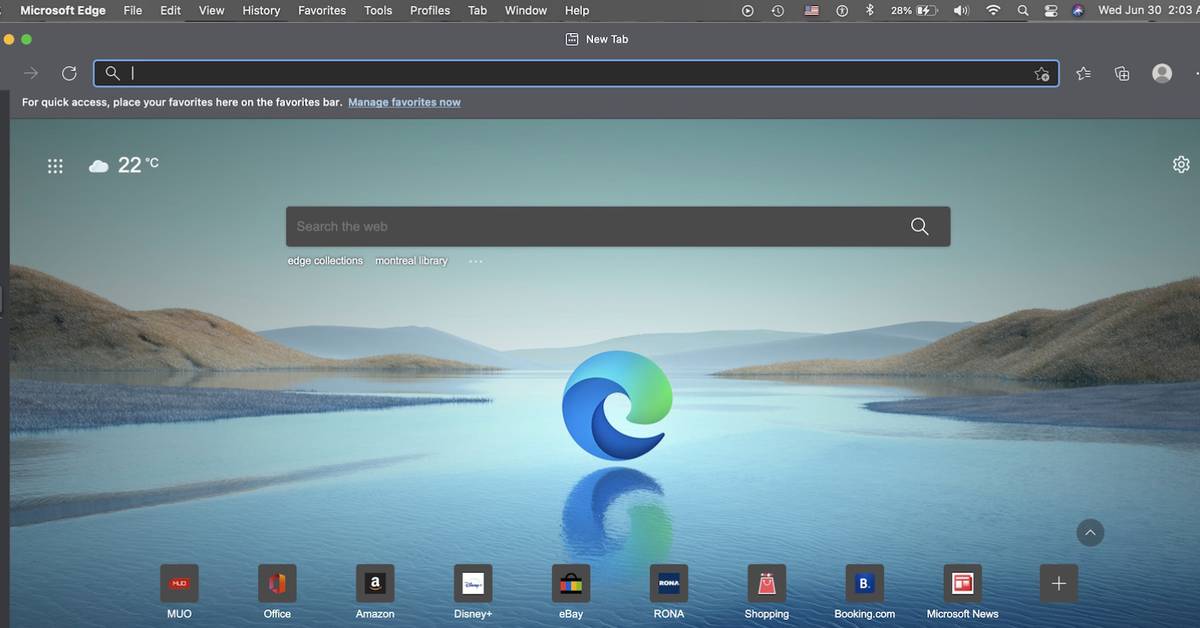The width and height of the screenshot is (1200, 628).
Task: Expand more search suggestions ellipsis
Action: click(x=475, y=261)
